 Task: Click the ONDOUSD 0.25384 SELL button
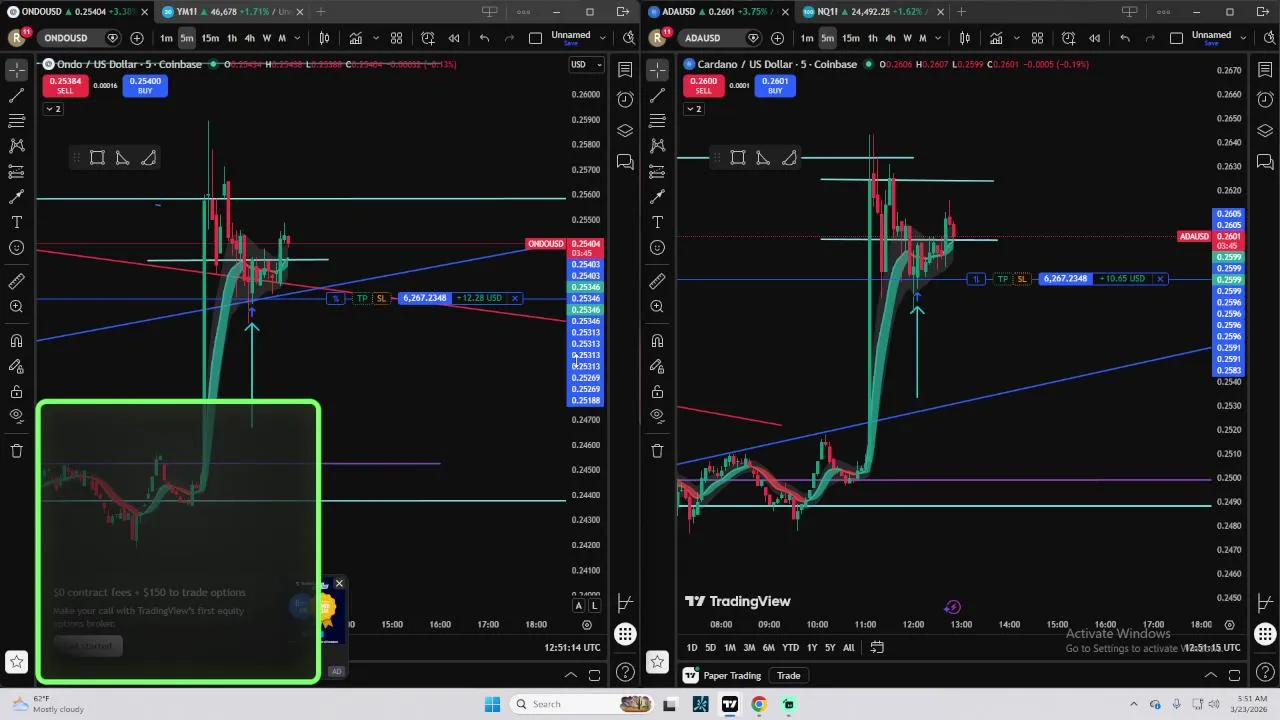[64, 86]
